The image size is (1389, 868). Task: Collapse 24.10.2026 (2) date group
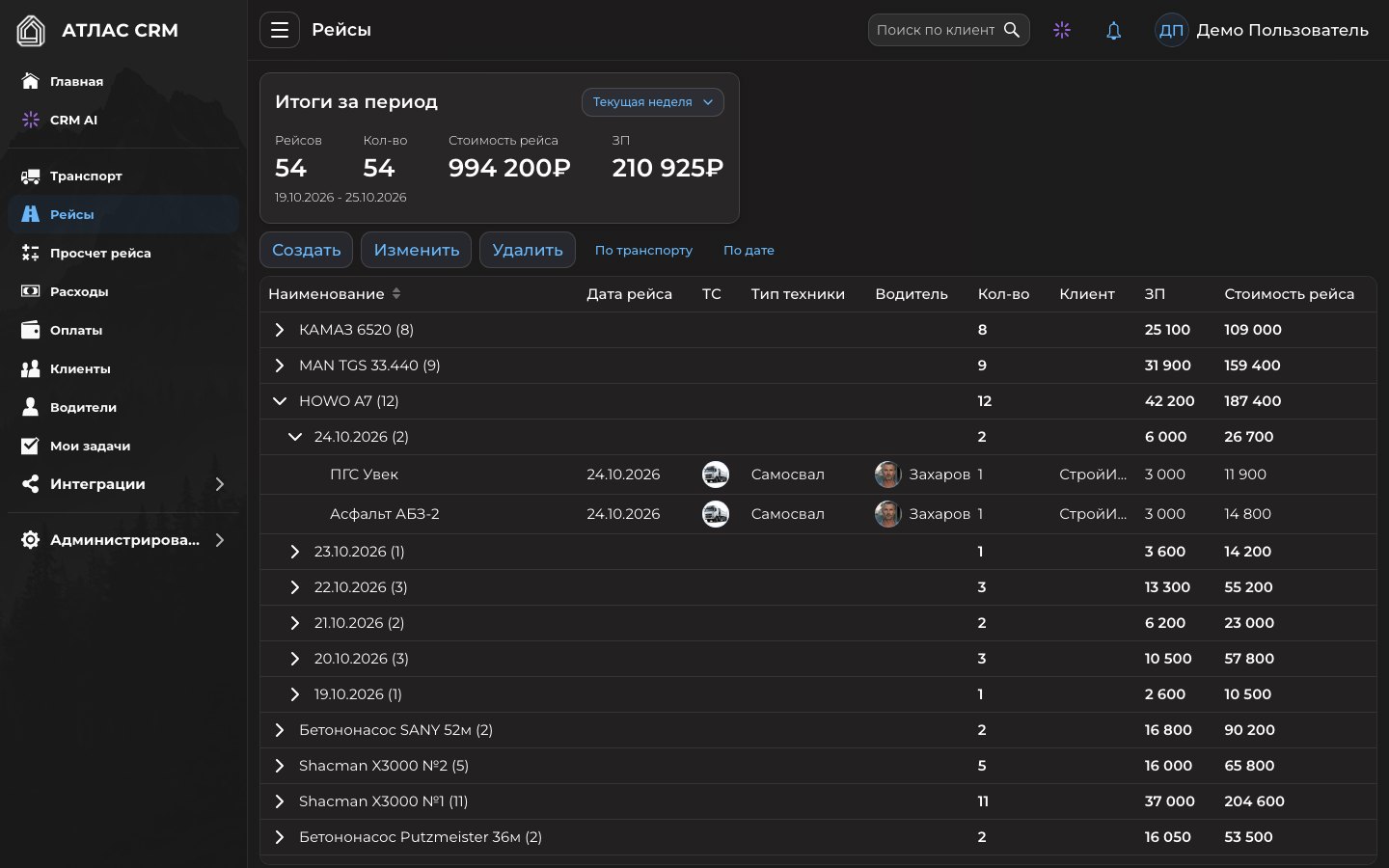click(295, 437)
